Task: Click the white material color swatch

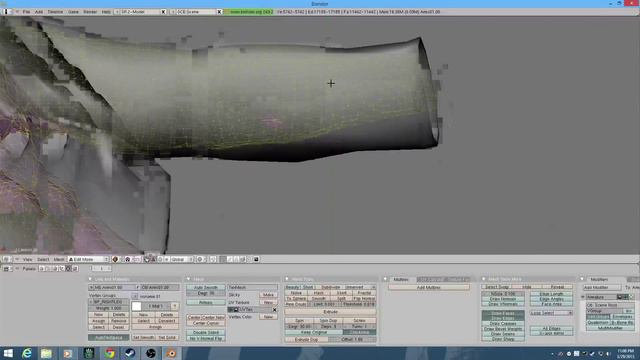Action: [x=137, y=306]
